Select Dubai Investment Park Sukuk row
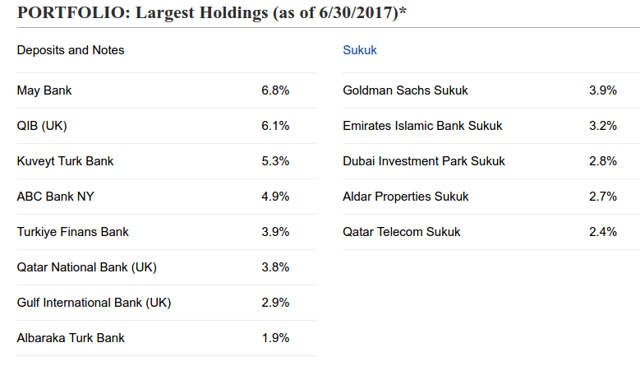The image size is (640, 366). coord(491,161)
